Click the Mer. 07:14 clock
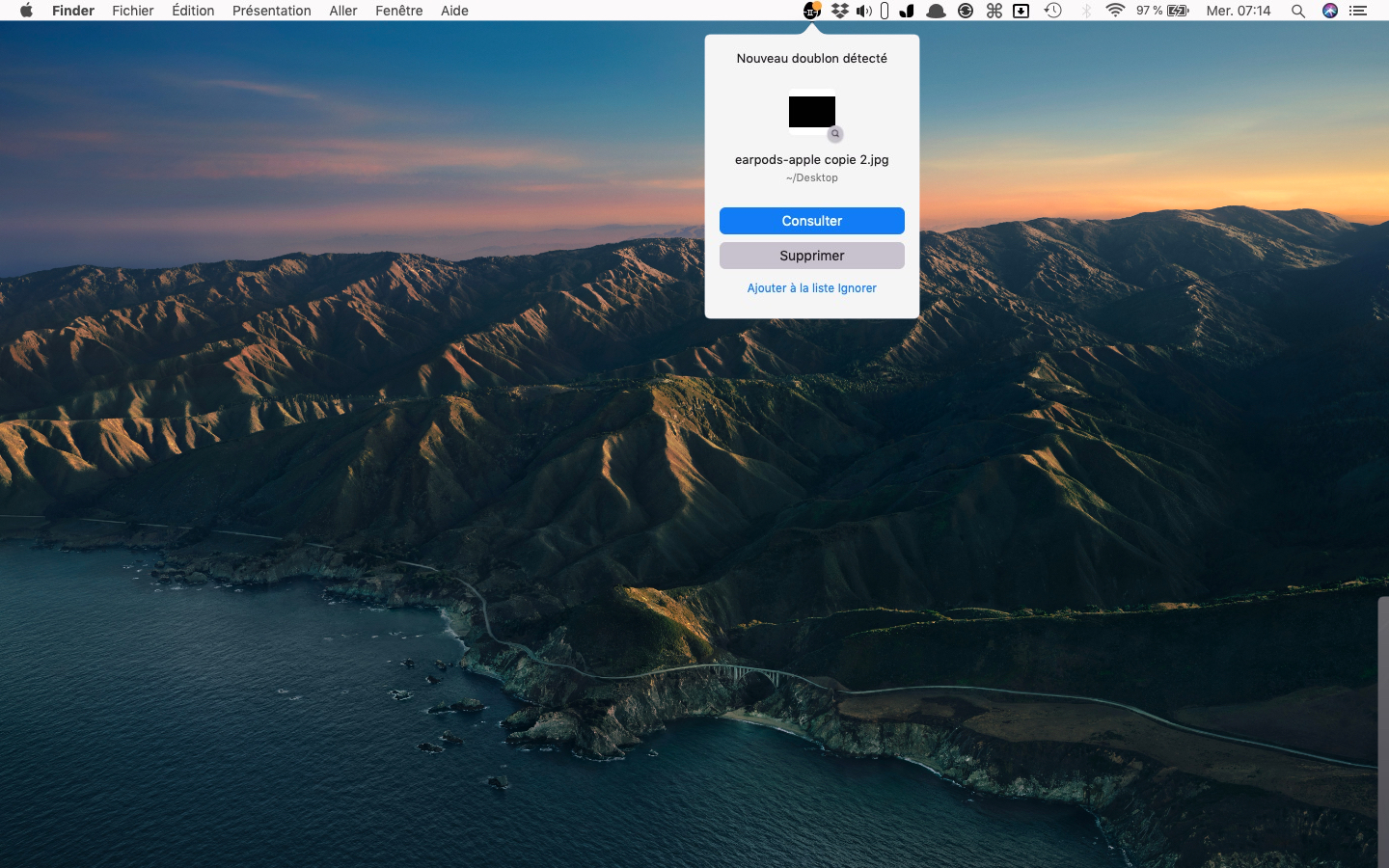Image resolution: width=1389 pixels, height=868 pixels. click(1239, 11)
